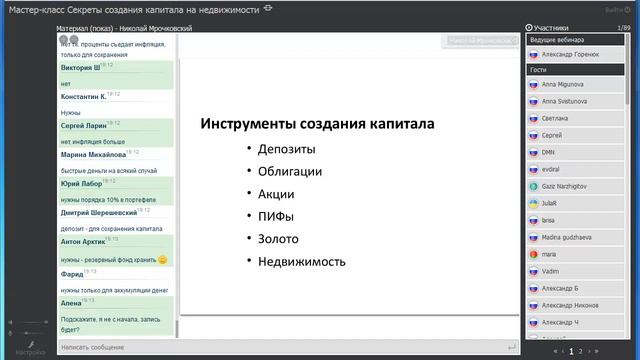Image resolution: width=640 pixels, height=360 pixels.
Task: Click the Участники panel clock icon
Action: pyautogui.click(x=529, y=28)
